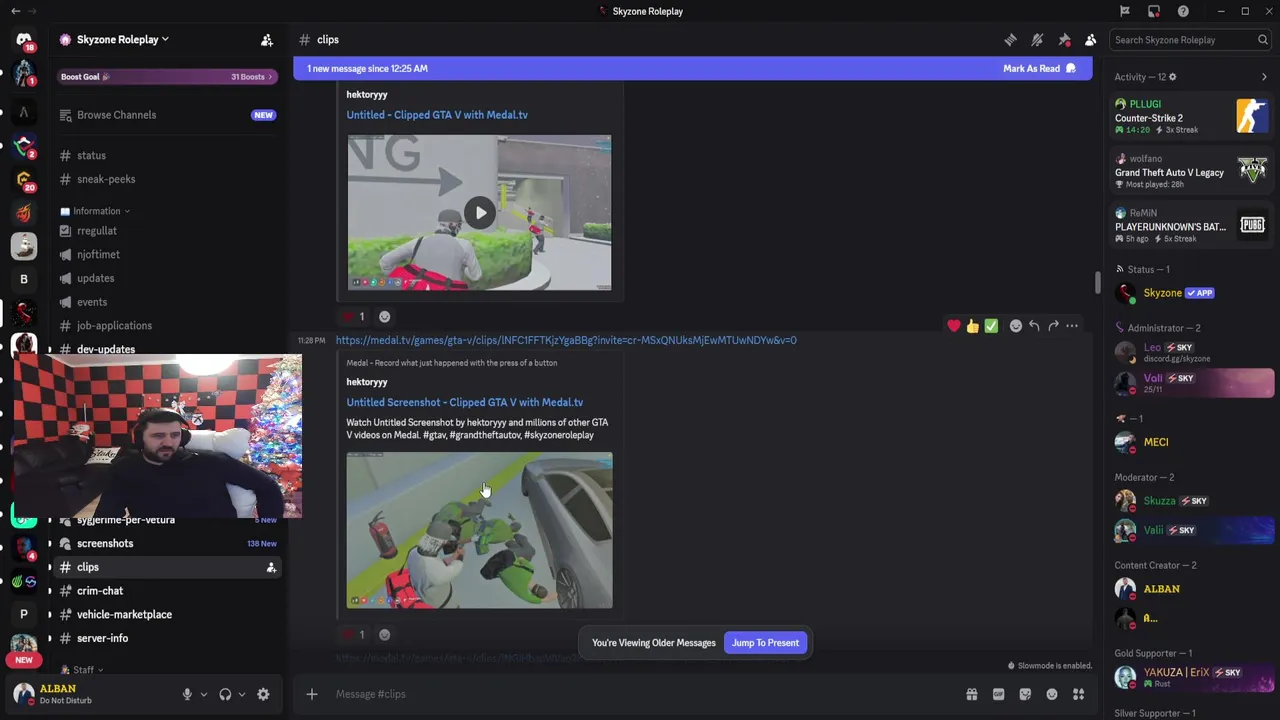Screen dimensions: 1280x720
Task: Open the Threads icon in channel header
Action: click(x=1010, y=40)
